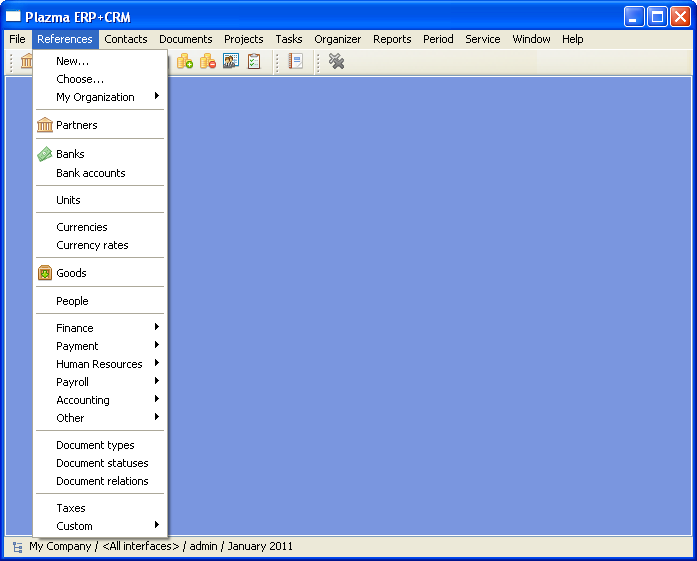The image size is (697, 561).
Task: Select Currency rates from the menu
Action: click(92, 245)
